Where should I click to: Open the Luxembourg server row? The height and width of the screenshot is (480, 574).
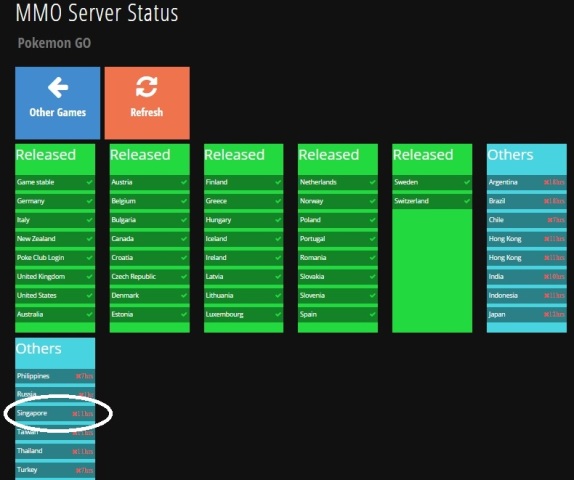(243, 315)
